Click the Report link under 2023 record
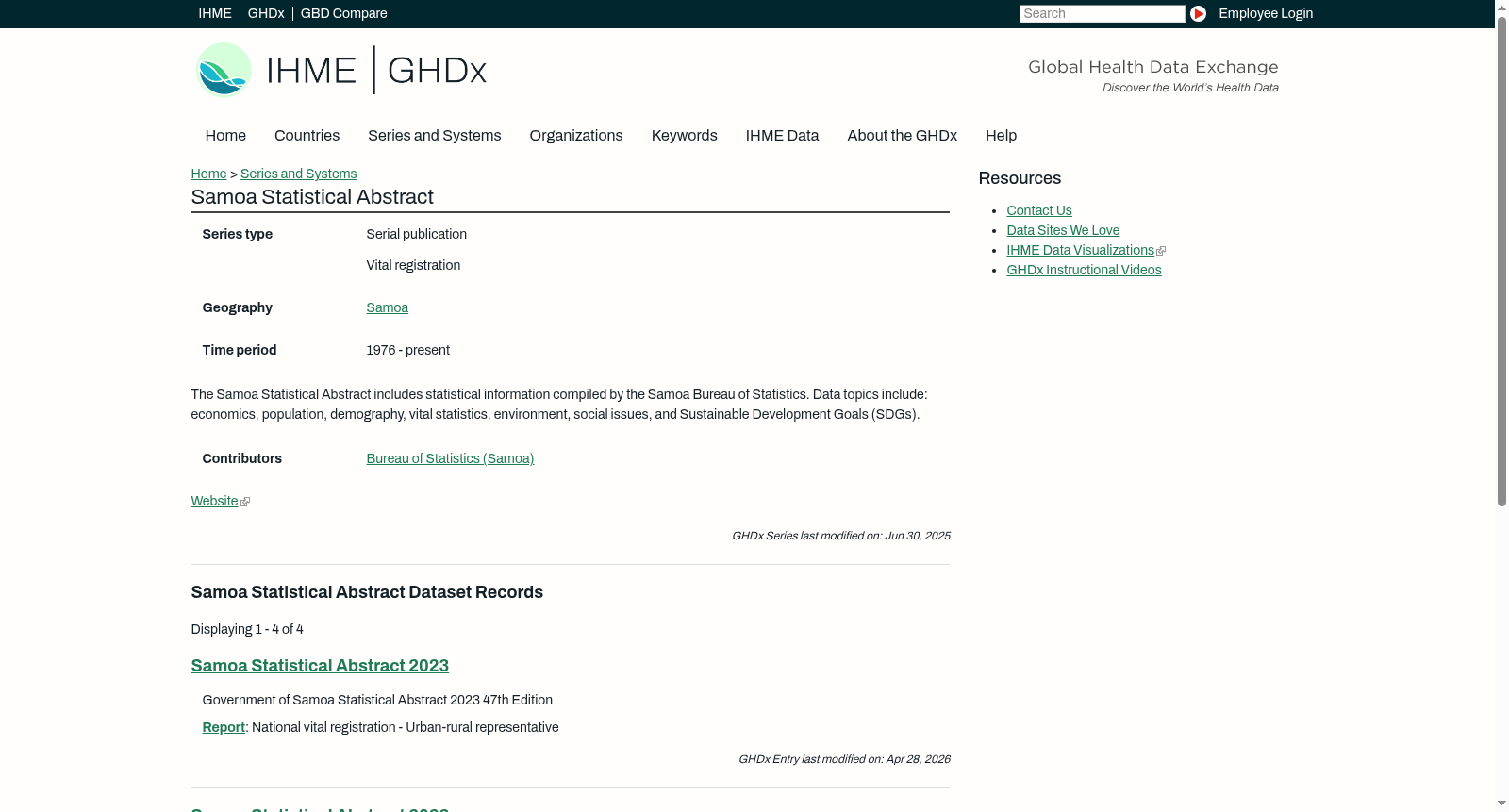Viewport: 1509px width, 812px height. (x=224, y=727)
